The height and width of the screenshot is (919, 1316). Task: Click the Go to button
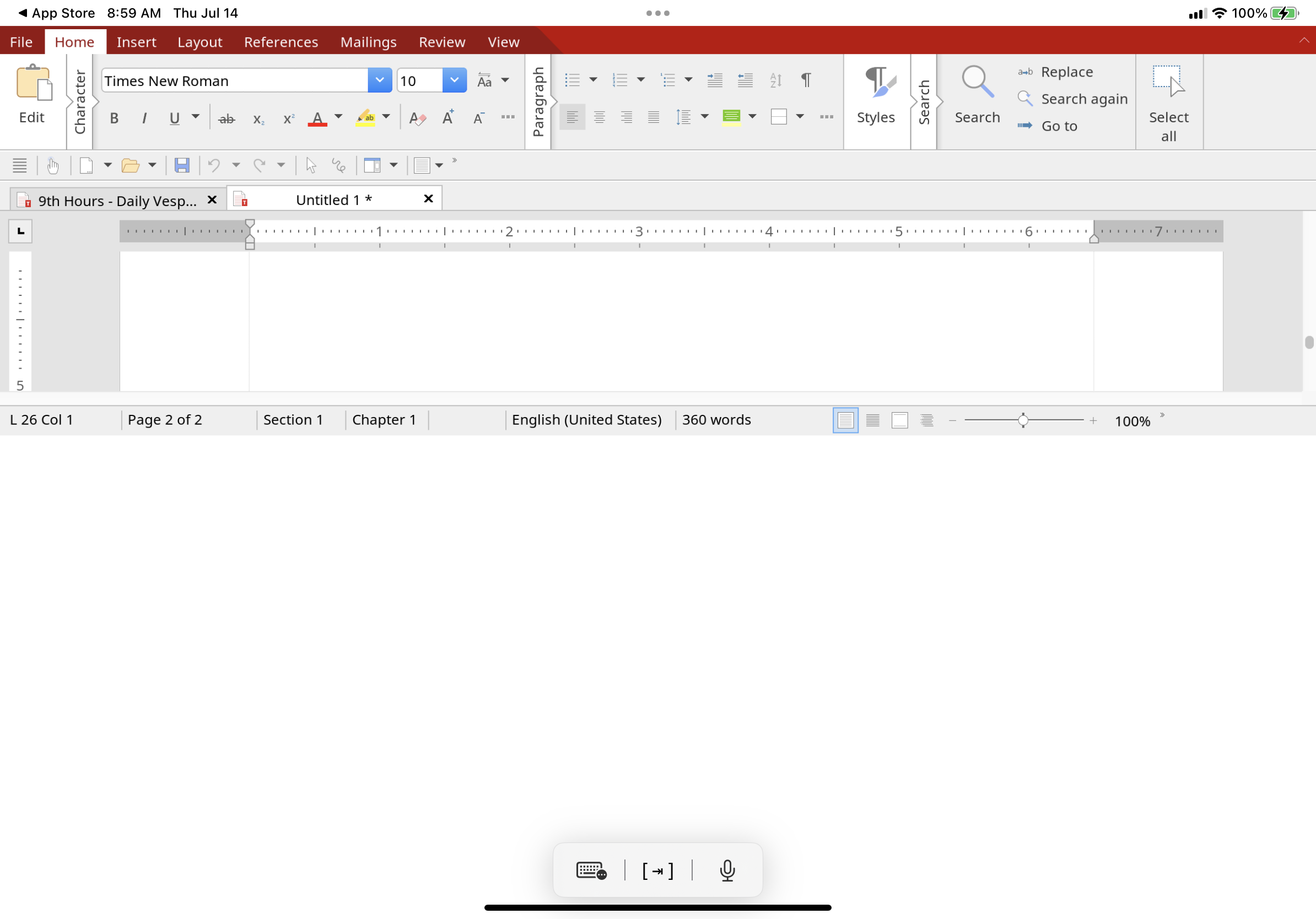(x=1059, y=126)
